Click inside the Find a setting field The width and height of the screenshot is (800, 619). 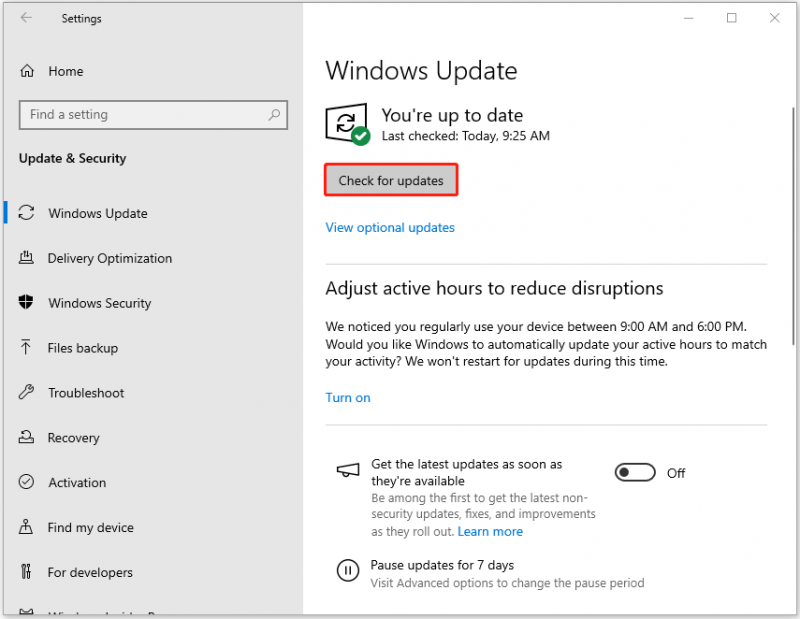click(153, 115)
